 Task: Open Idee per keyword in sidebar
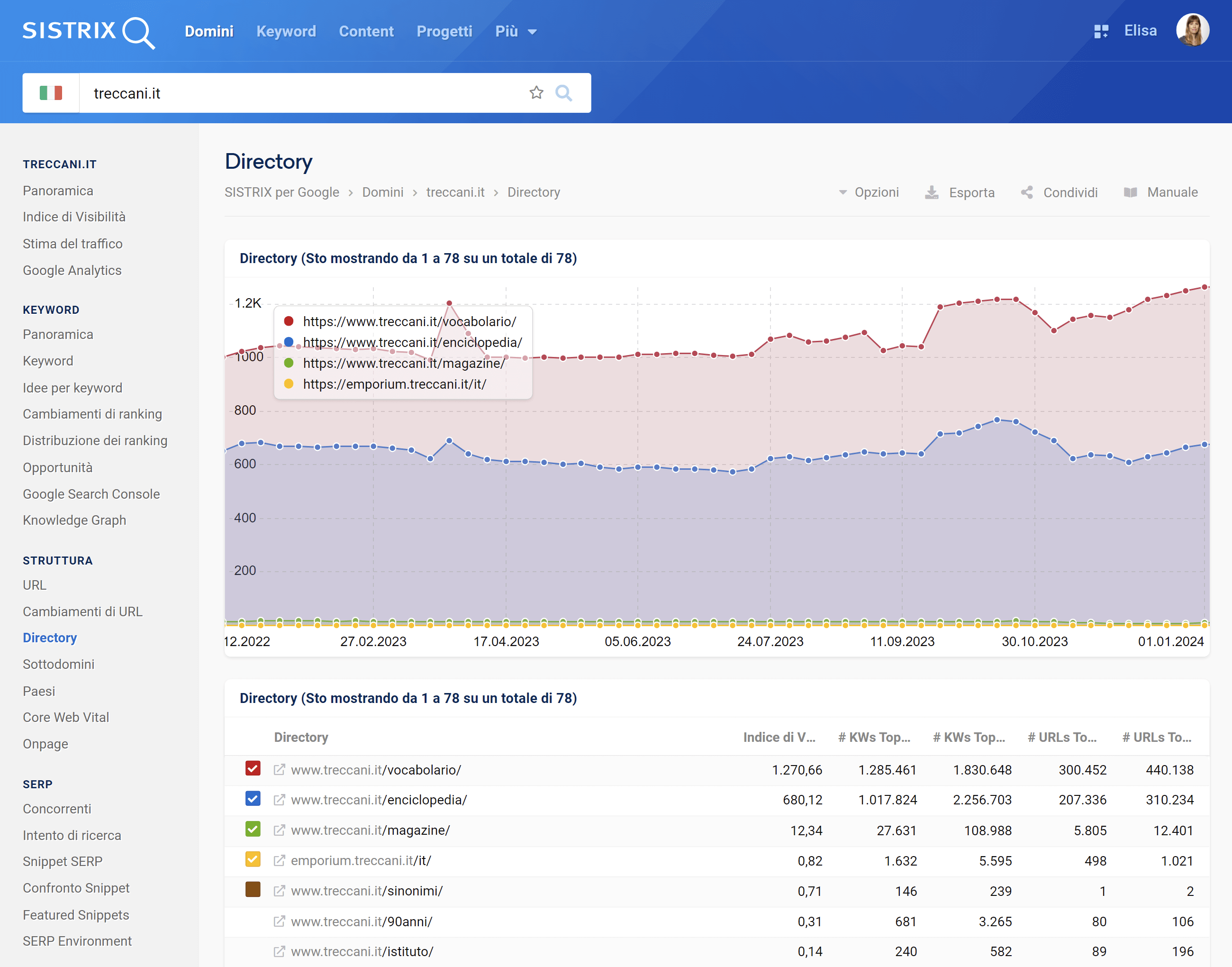coord(72,388)
